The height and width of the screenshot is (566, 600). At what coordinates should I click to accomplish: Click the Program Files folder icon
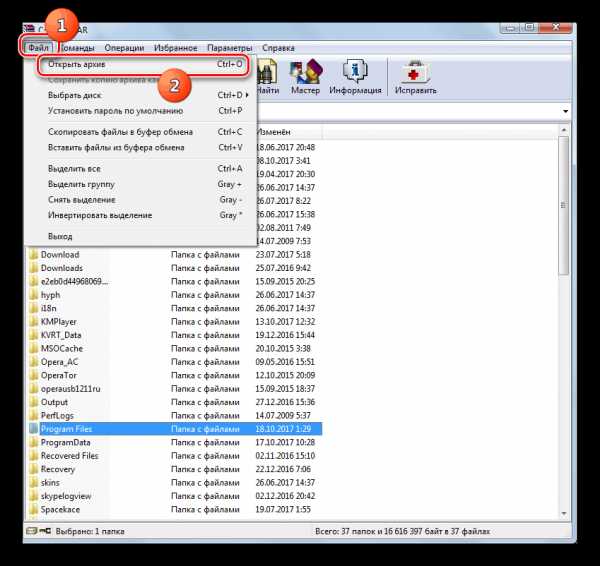tap(34, 429)
